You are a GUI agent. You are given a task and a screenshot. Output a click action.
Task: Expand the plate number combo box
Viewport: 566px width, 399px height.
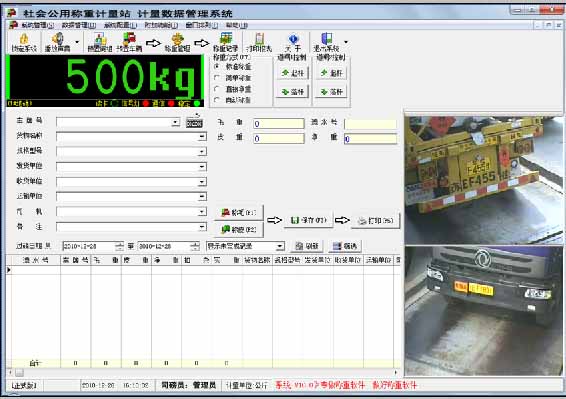175,122
